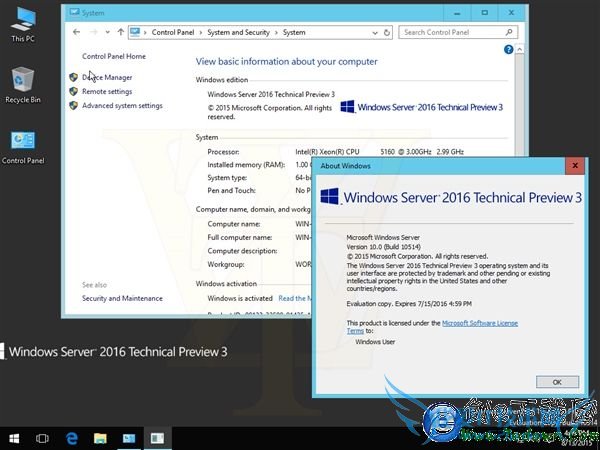Select the Control Panel desktop icon
The image size is (600, 450).
(x=23, y=147)
